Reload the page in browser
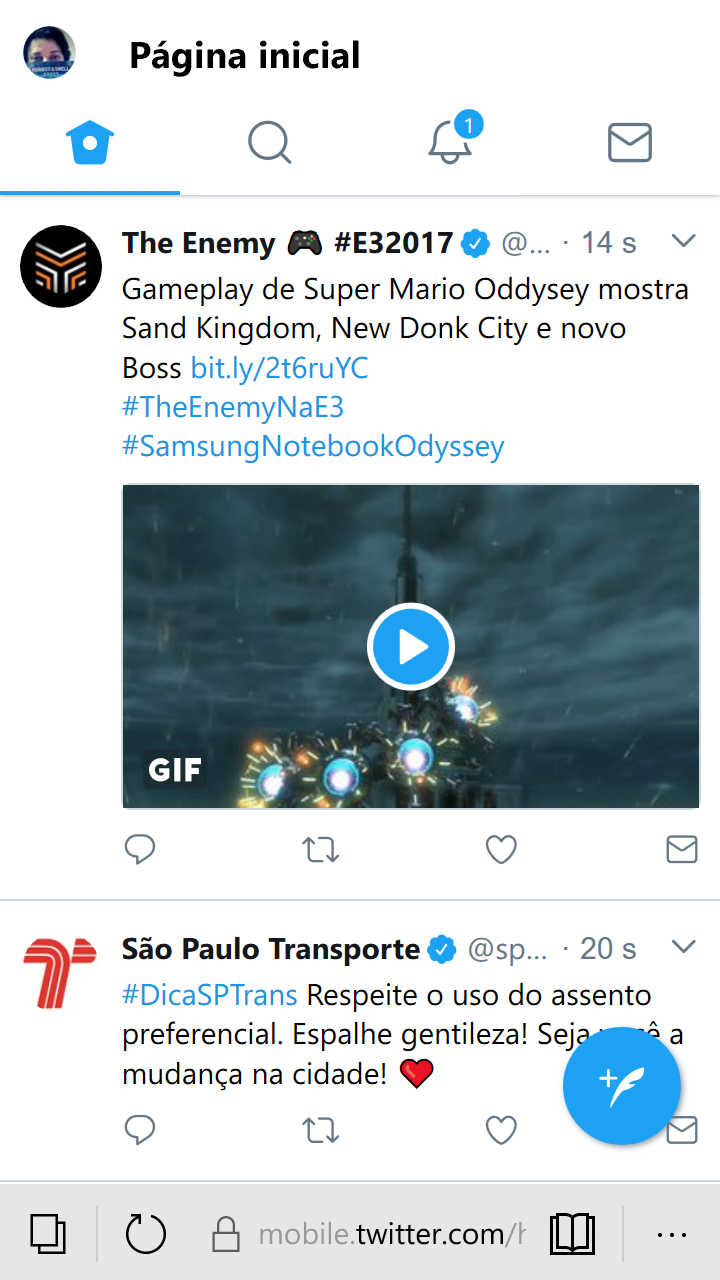The image size is (720, 1280). (146, 1234)
